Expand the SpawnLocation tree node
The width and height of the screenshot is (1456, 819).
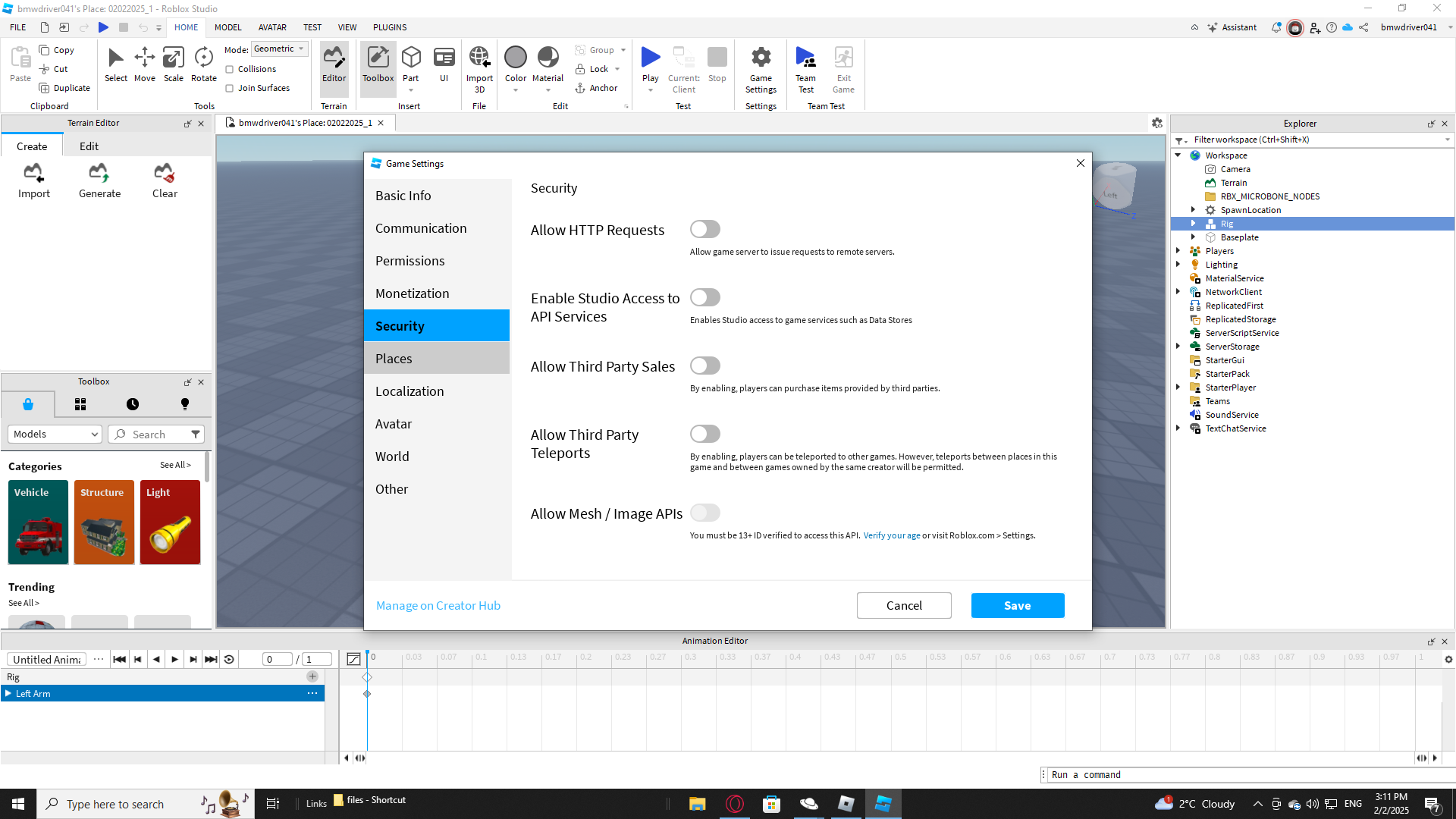tap(1193, 210)
